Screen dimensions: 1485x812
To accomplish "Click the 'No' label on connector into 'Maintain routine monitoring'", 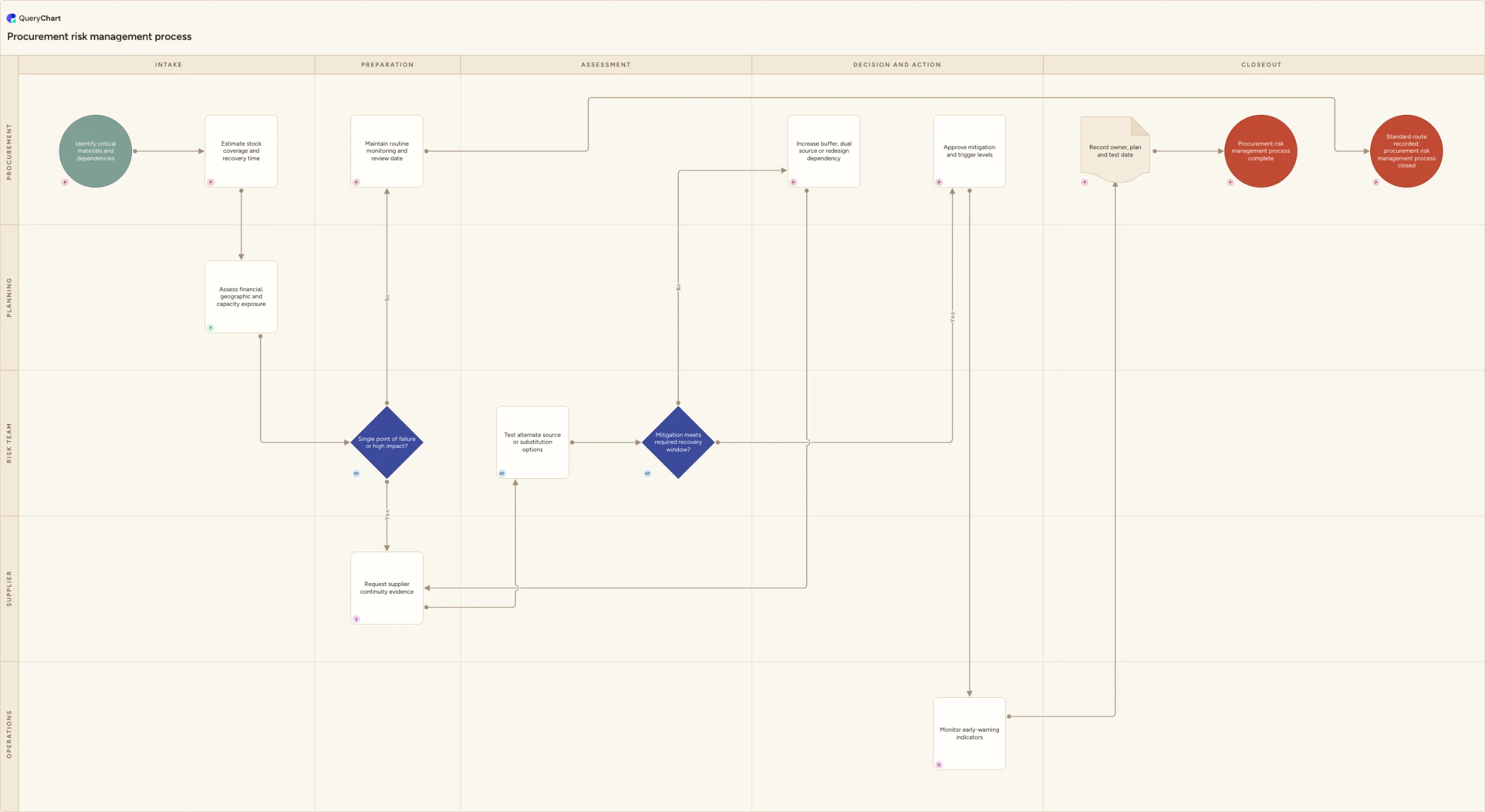I will [x=387, y=297].
